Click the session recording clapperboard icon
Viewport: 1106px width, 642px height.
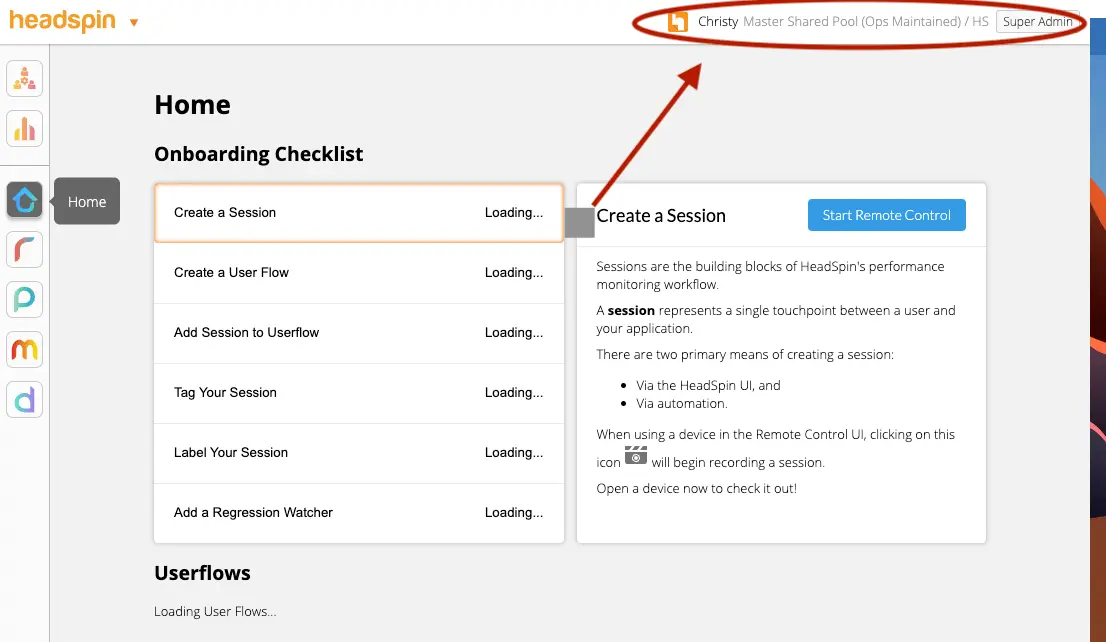pos(636,455)
